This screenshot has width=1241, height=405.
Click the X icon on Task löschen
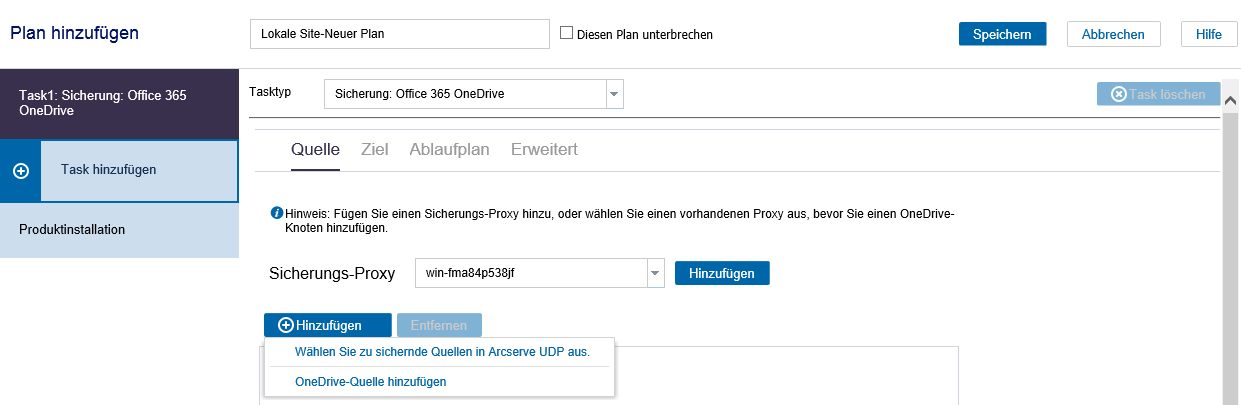click(1118, 94)
